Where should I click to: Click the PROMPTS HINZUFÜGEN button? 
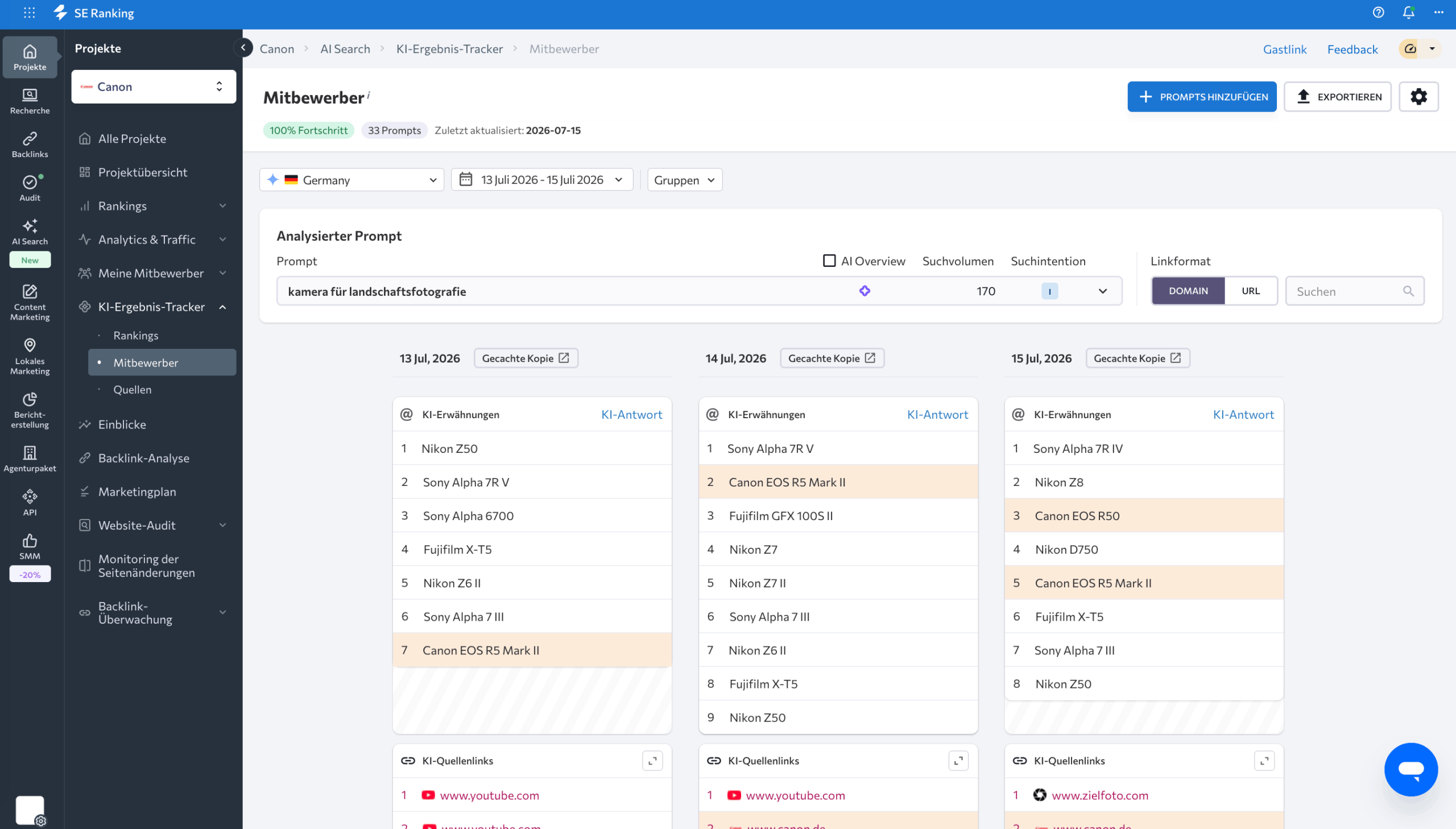pos(1202,97)
